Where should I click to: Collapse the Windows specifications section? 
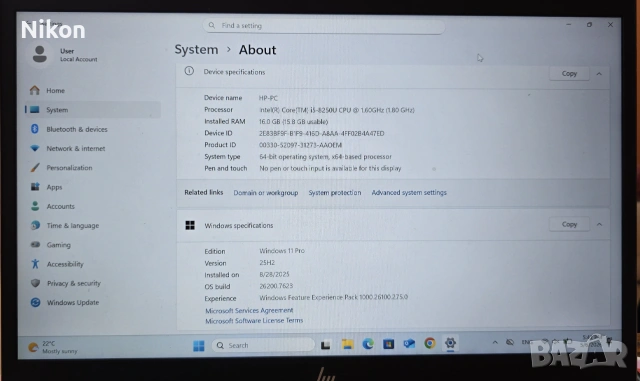599,225
